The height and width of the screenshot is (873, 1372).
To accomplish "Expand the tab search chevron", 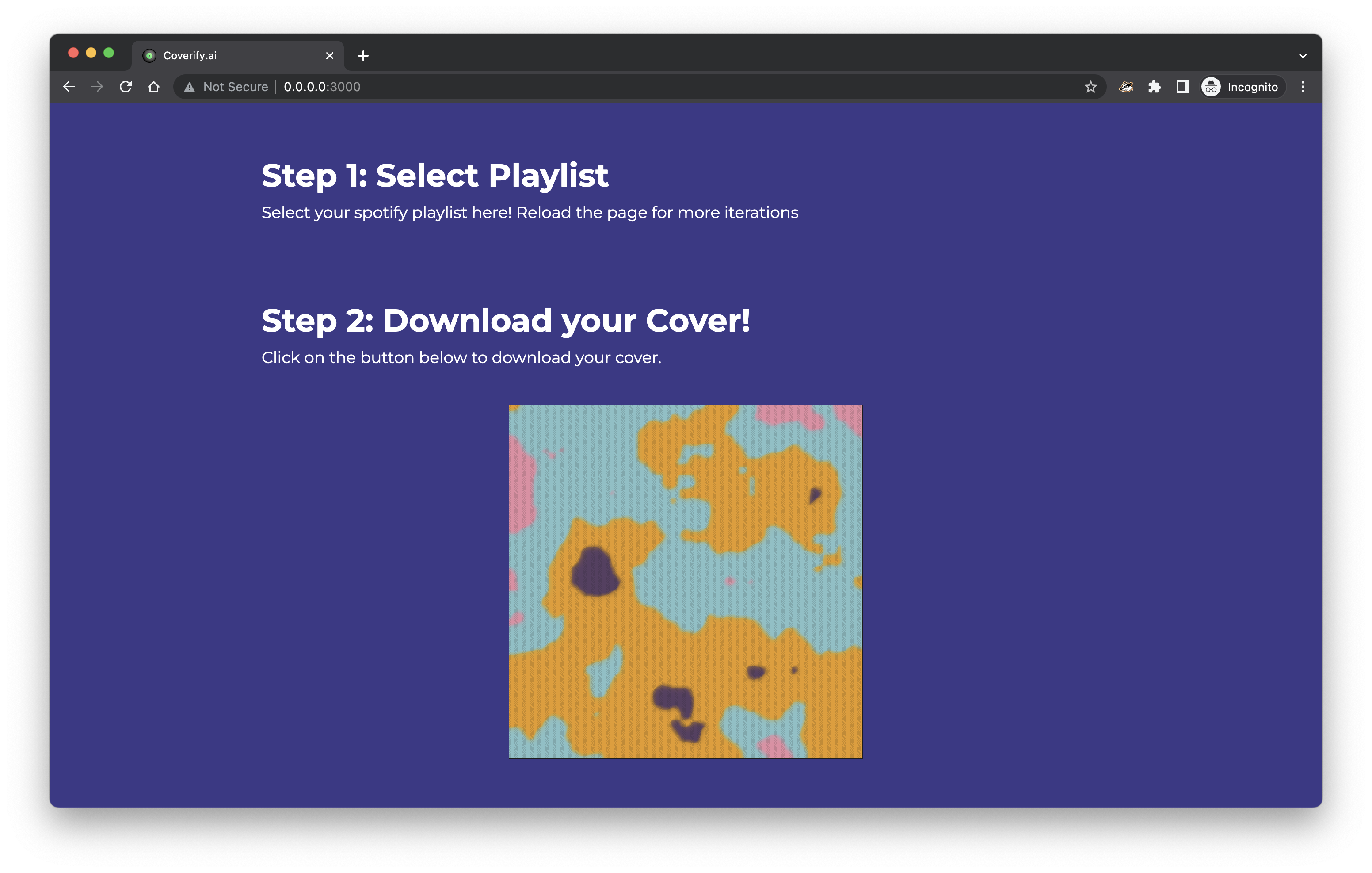I will point(1303,56).
